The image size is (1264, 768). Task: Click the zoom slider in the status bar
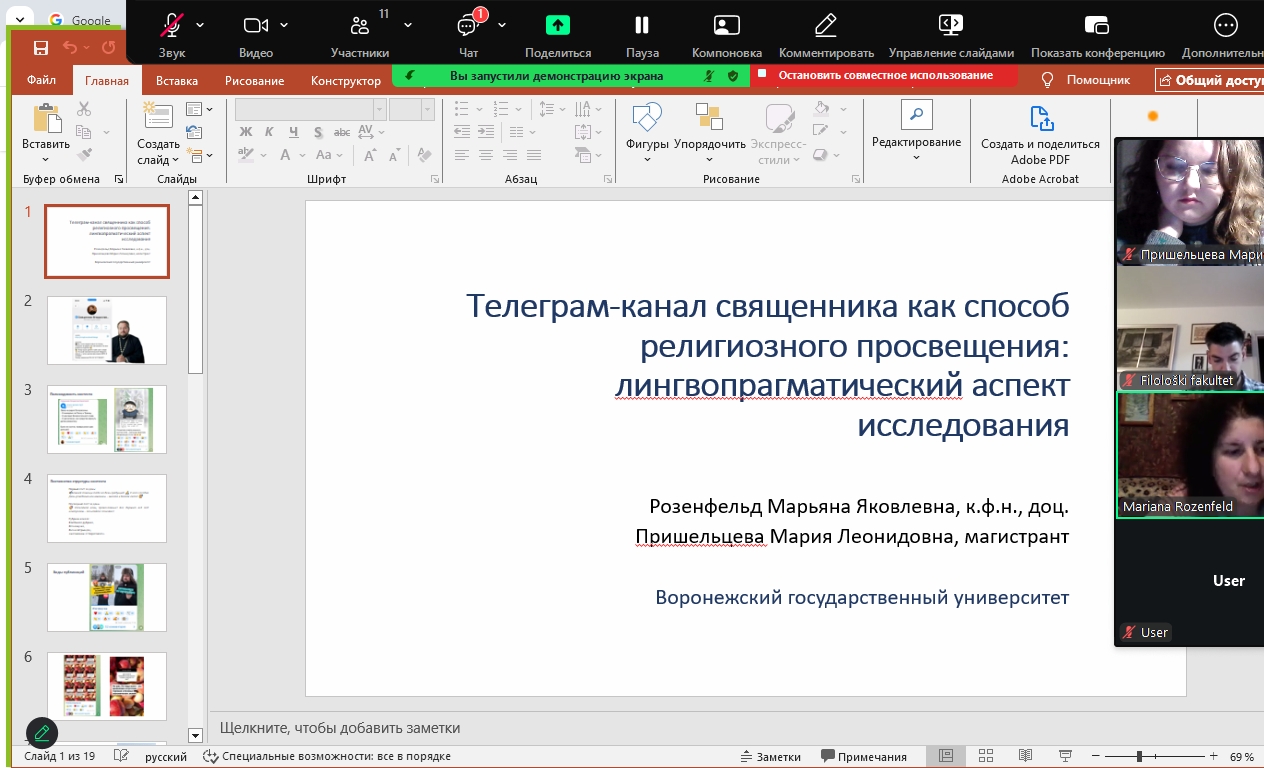(x=1139, y=757)
